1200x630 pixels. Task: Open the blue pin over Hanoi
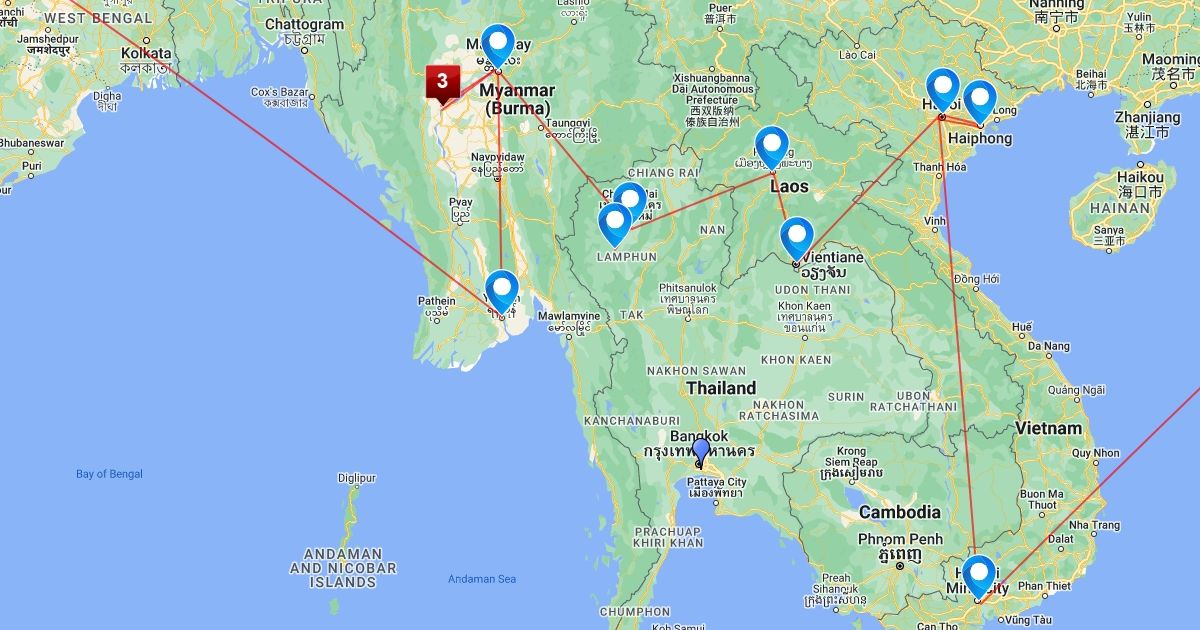943,91
